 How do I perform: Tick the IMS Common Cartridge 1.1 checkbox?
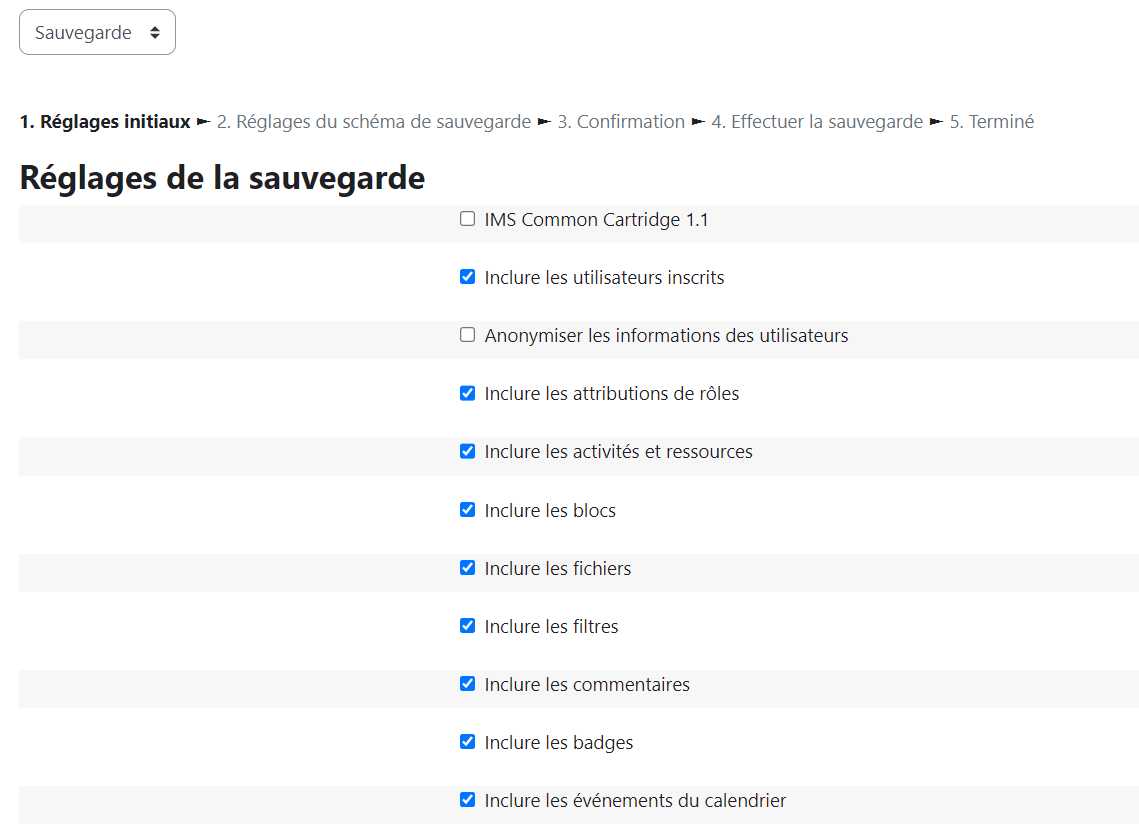click(x=468, y=219)
